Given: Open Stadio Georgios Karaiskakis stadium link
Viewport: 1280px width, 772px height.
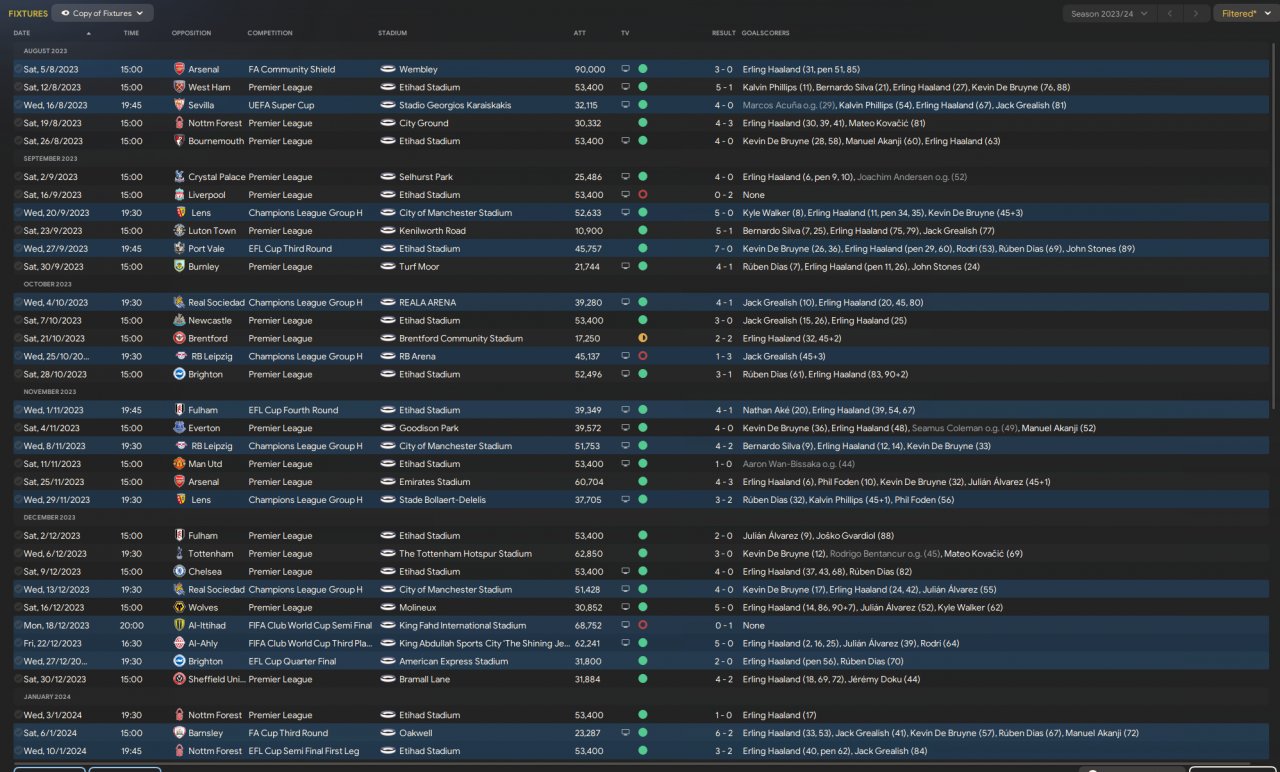Looking at the screenshot, I should point(455,105).
